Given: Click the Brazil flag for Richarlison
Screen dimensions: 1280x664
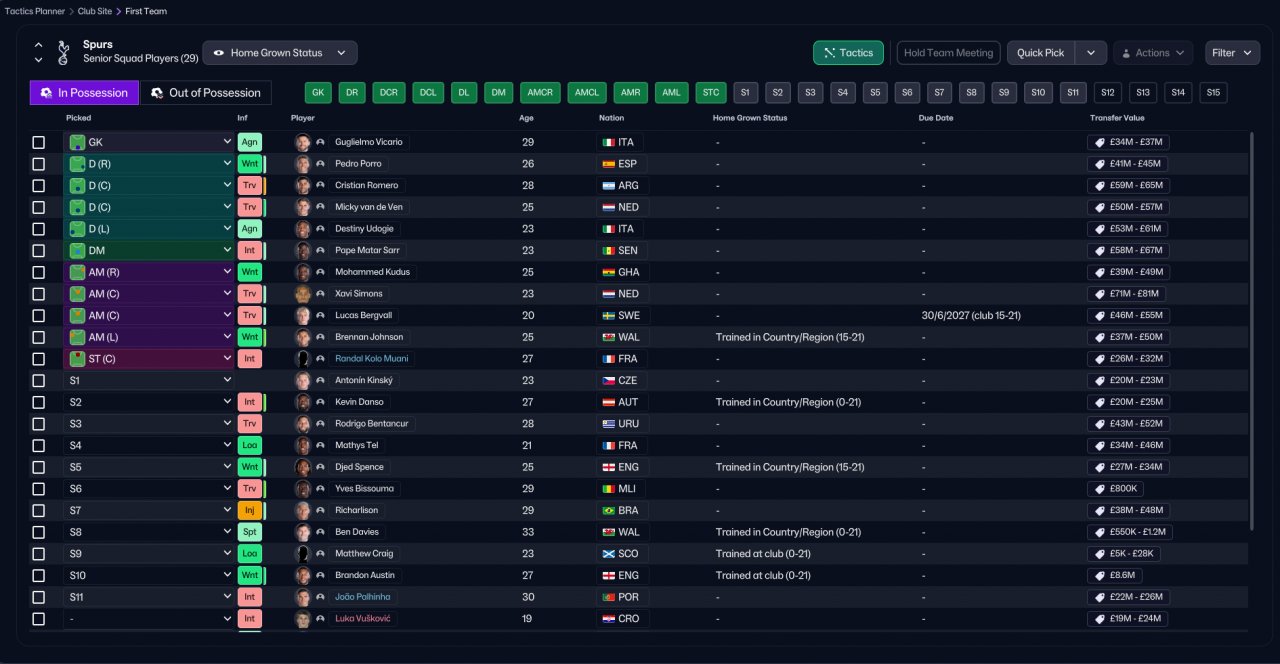Looking at the screenshot, I should 608,511.
